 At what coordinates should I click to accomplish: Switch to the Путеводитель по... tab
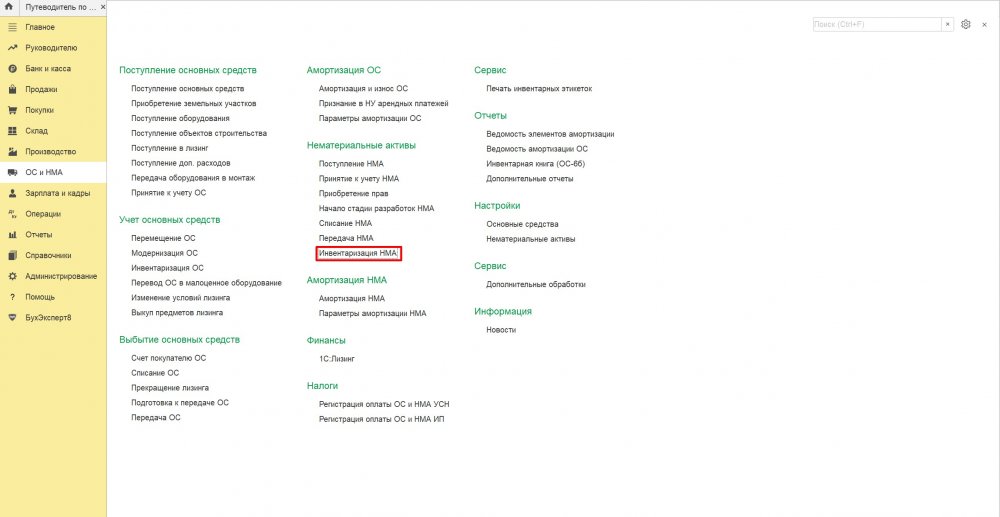(x=60, y=8)
